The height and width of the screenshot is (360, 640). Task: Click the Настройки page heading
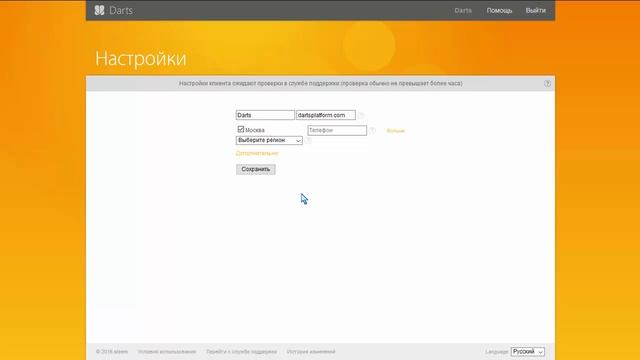pyautogui.click(x=141, y=58)
